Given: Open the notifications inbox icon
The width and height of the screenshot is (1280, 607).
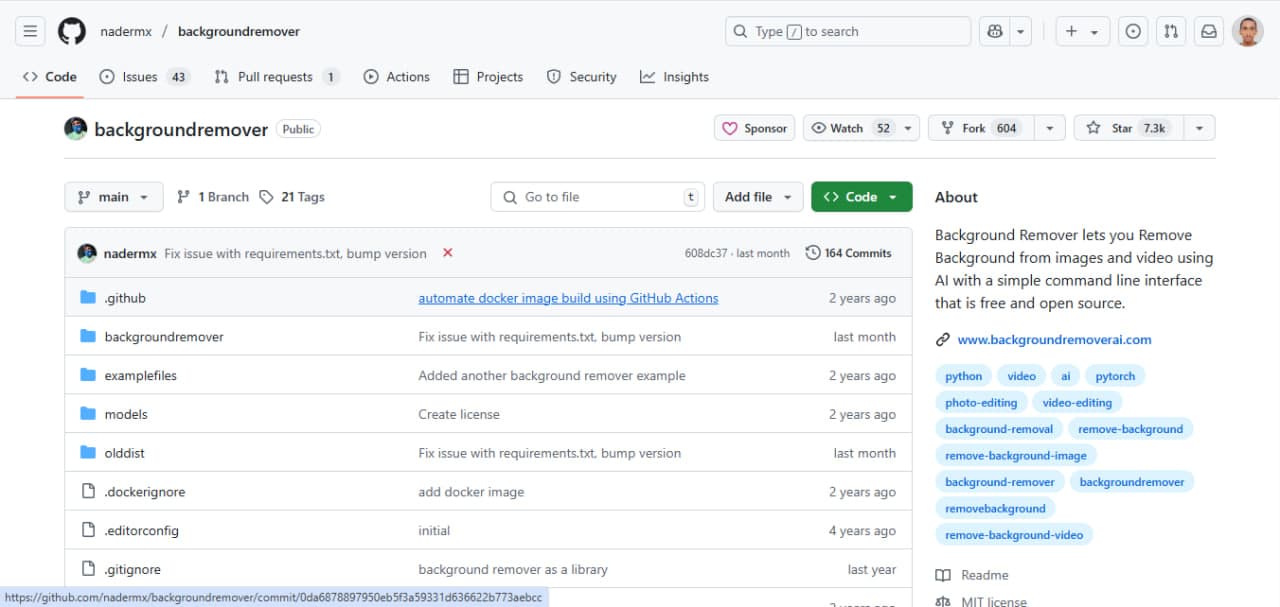Looking at the screenshot, I should tap(1209, 32).
